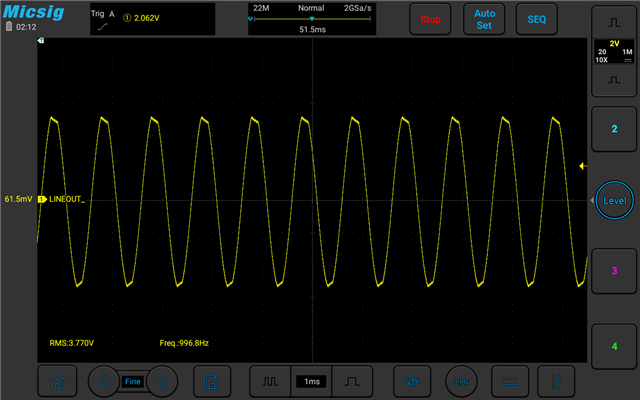The width and height of the screenshot is (640, 400).
Task: Open the 1ms timebase setting
Action: click(x=311, y=382)
